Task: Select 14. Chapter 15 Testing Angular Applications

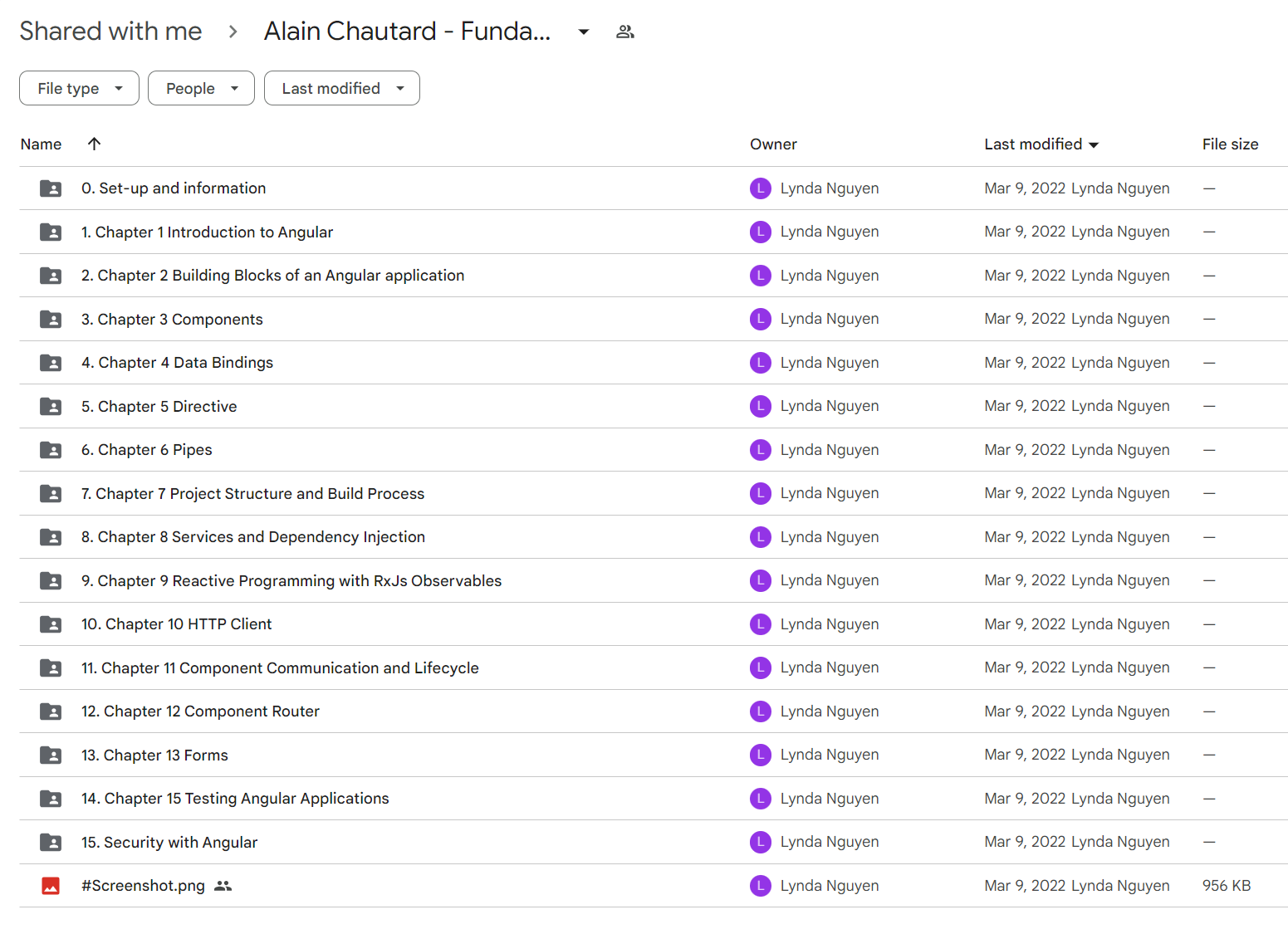Action: click(235, 799)
